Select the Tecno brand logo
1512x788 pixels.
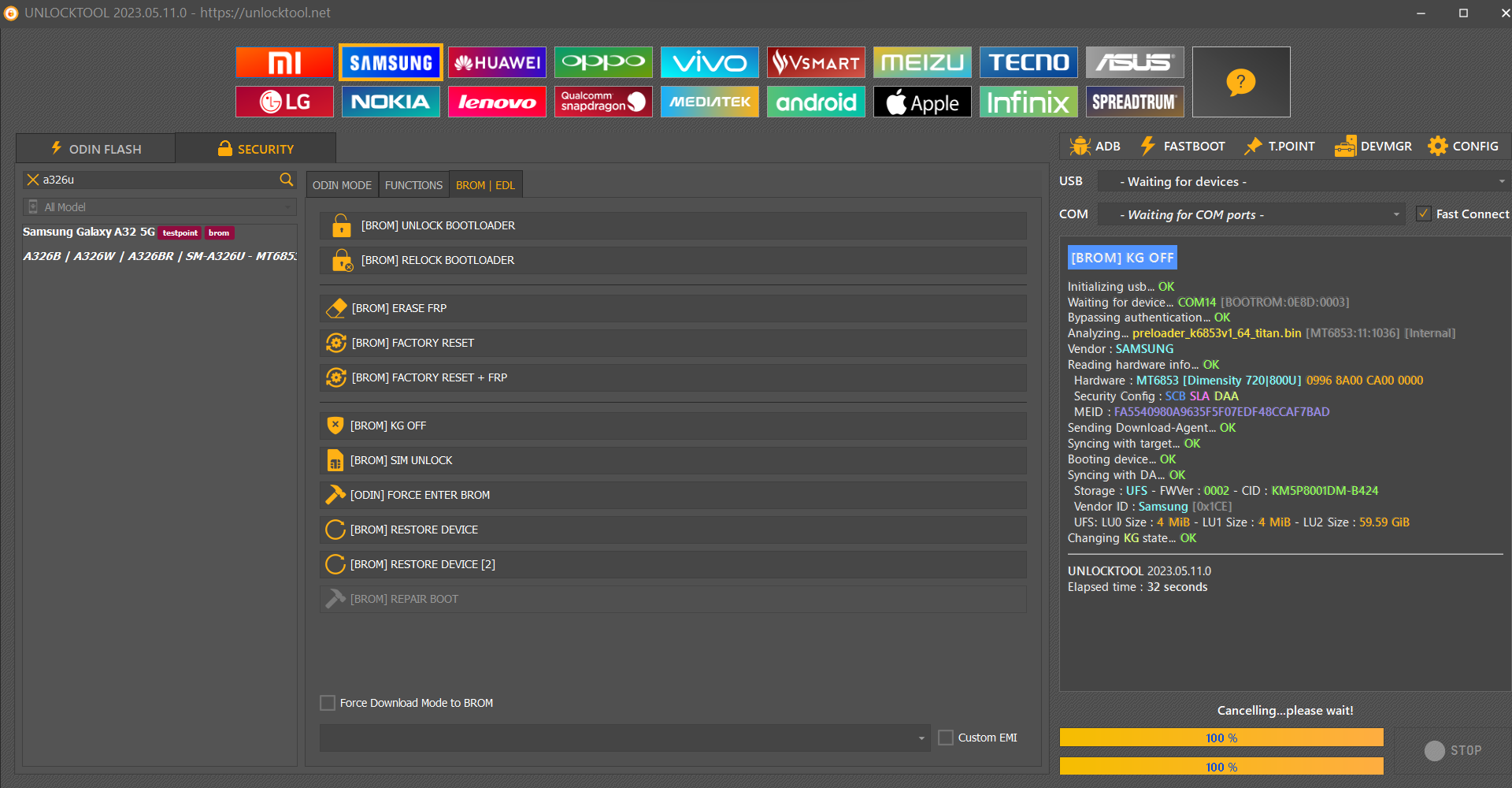click(x=1028, y=62)
